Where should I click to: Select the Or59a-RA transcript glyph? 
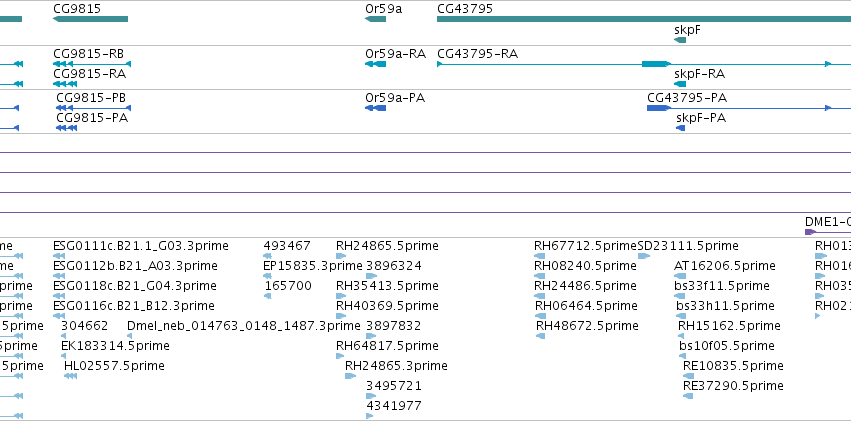coord(376,64)
